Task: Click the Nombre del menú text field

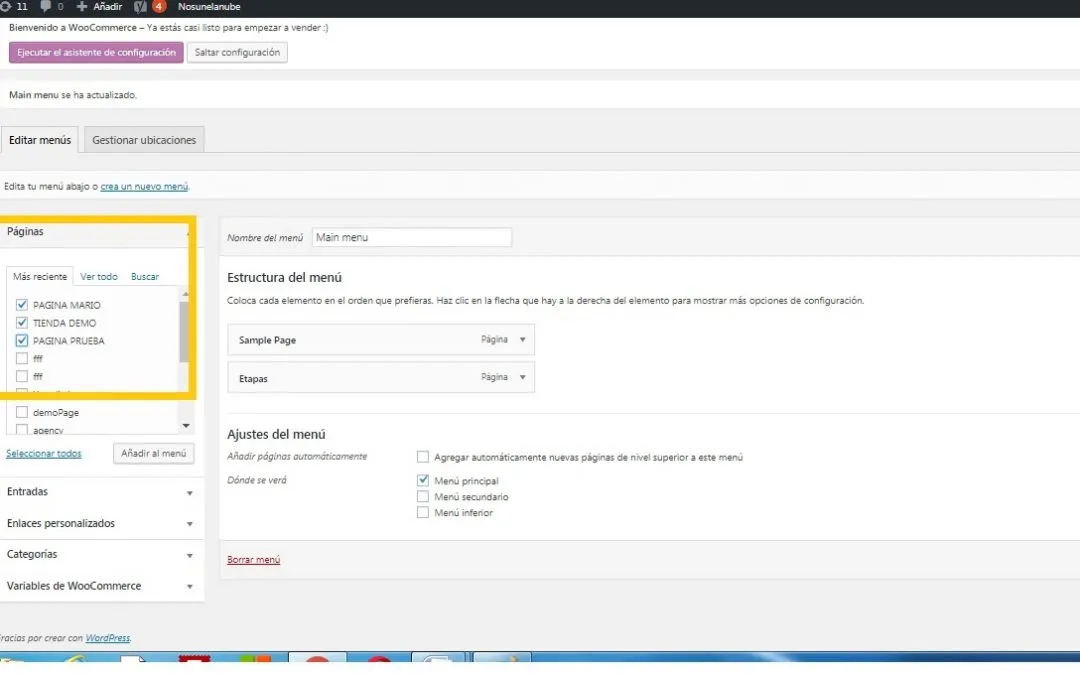Action: [x=411, y=238]
